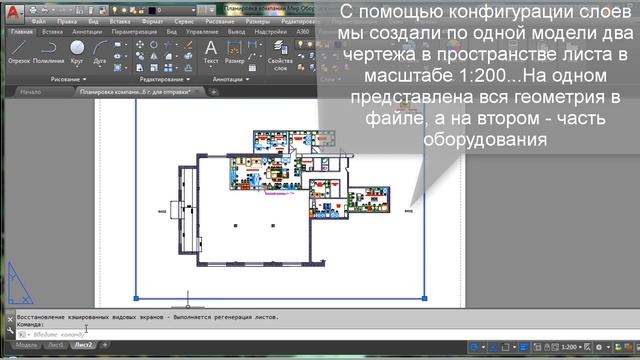Click the rectangle draw icon
Viewport: 640px width, 360px height.
[x=118, y=44]
